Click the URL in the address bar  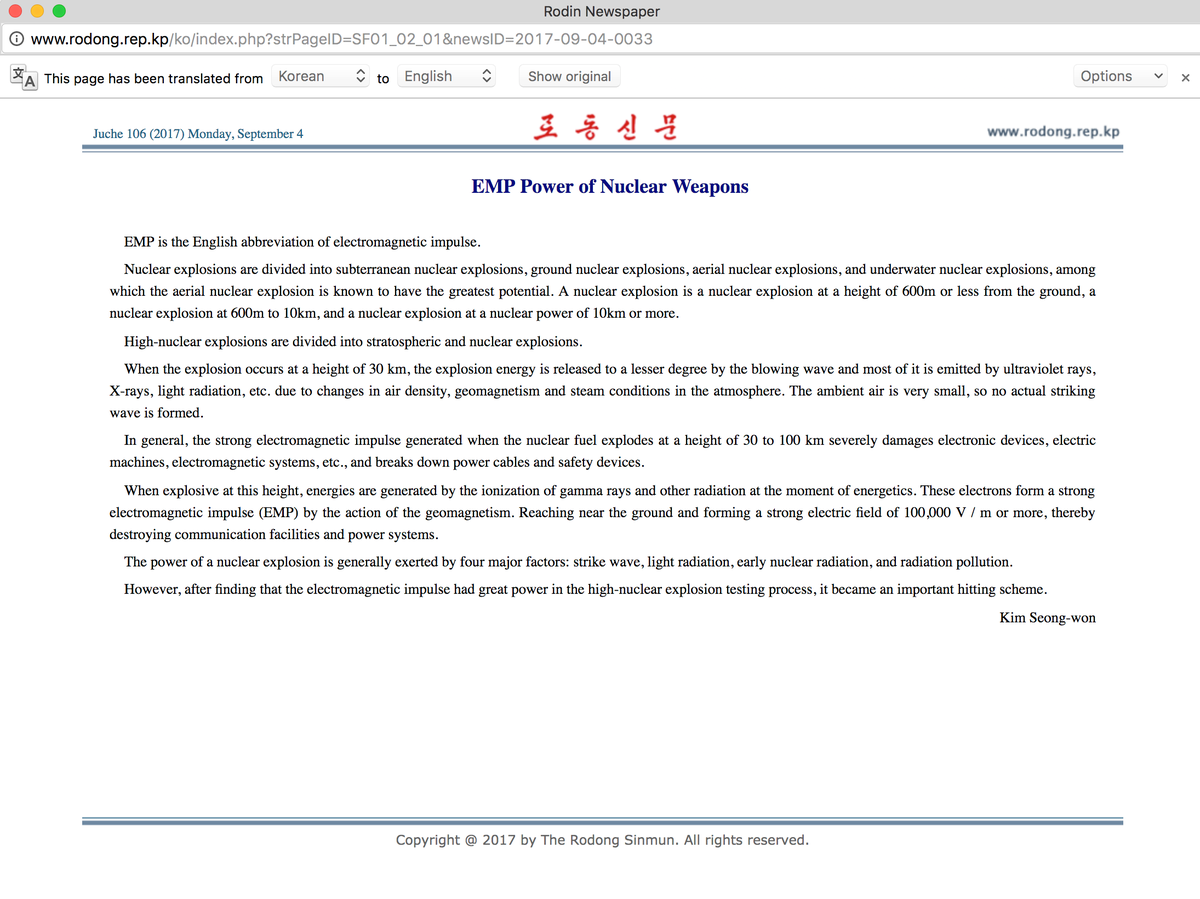pos(342,39)
